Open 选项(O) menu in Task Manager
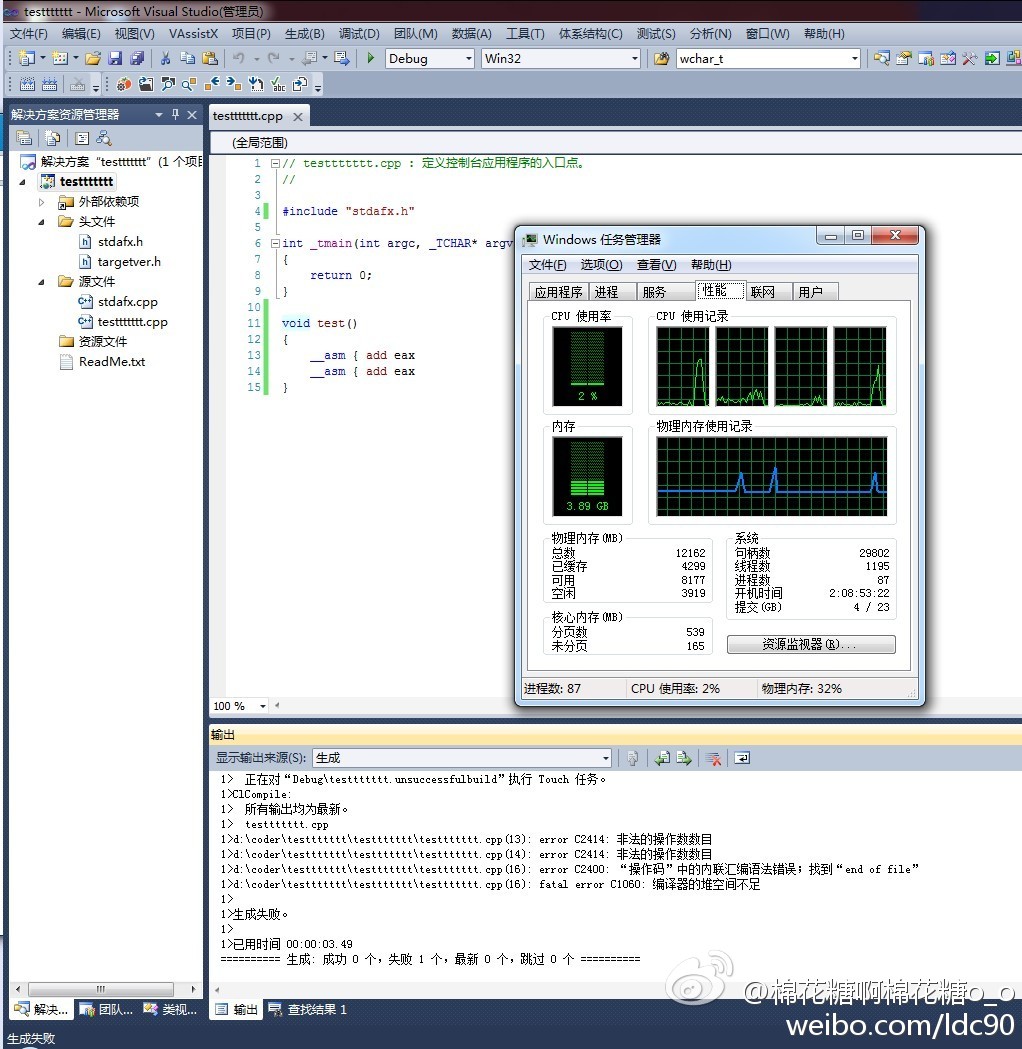The width and height of the screenshot is (1022, 1049). pyautogui.click(x=601, y=265)
